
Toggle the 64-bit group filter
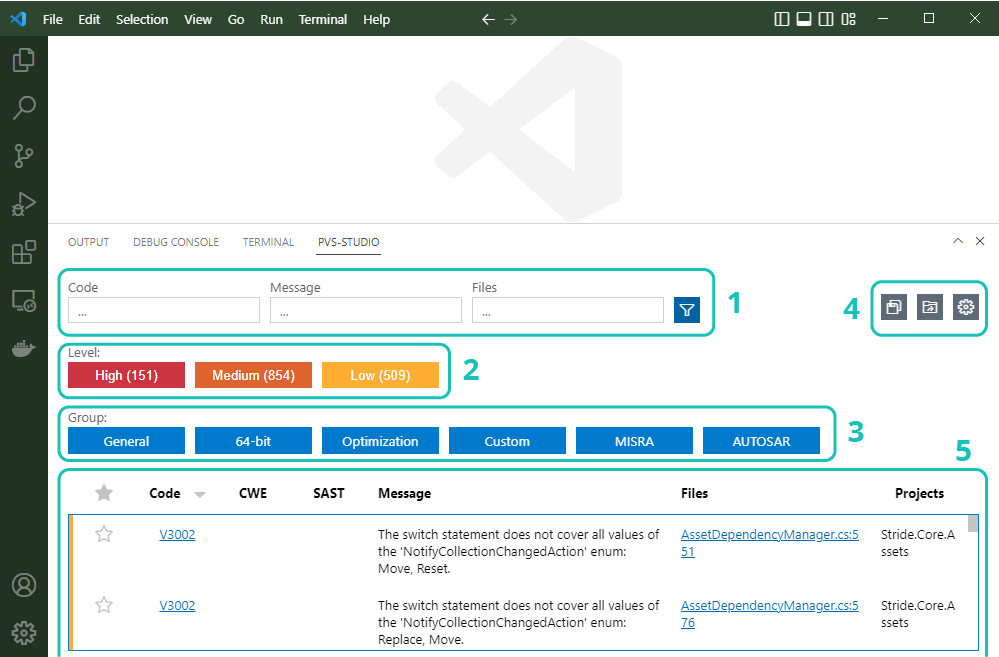tap(254, 441)
